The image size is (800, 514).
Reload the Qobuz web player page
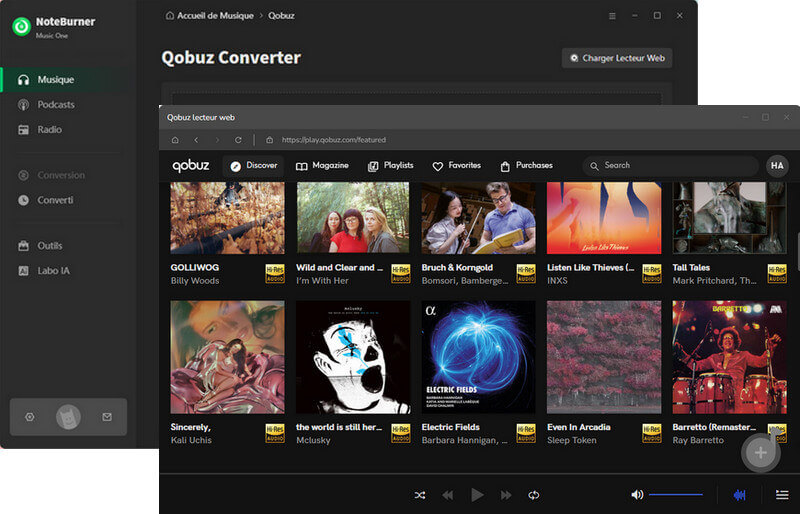tap(238, 140)
